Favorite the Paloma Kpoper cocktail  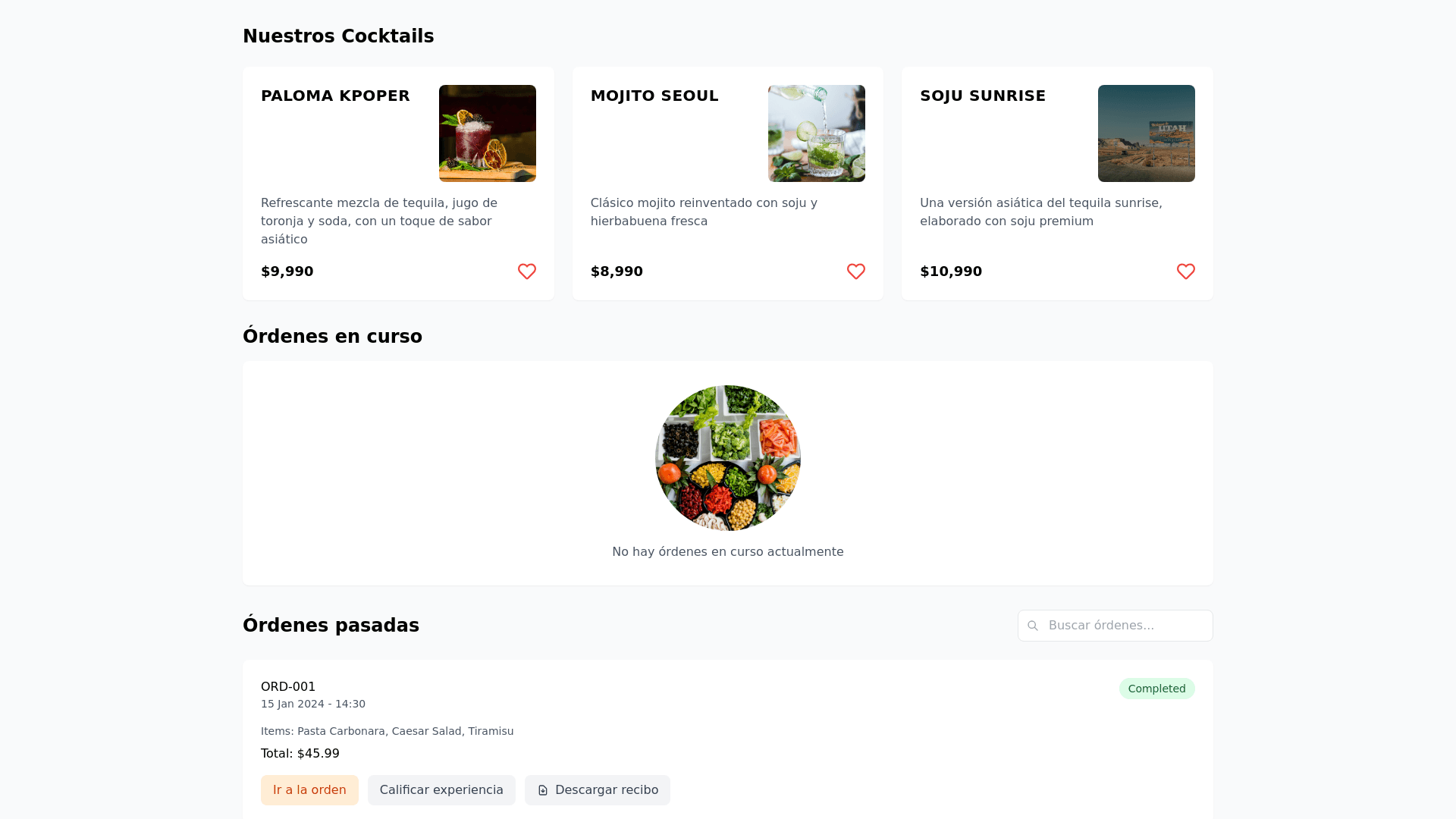[x=526, y=271]
